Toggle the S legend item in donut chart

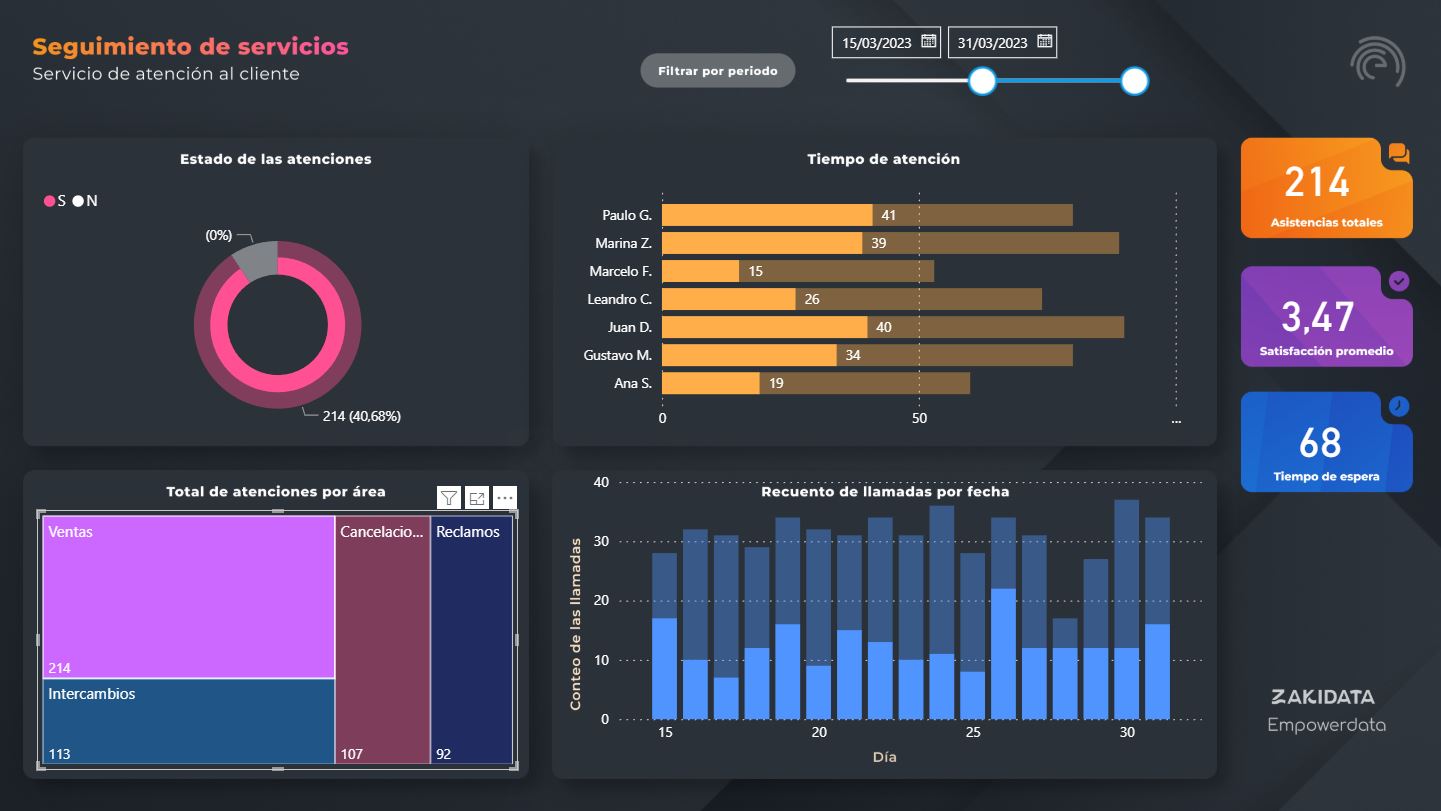click(55, 201)
